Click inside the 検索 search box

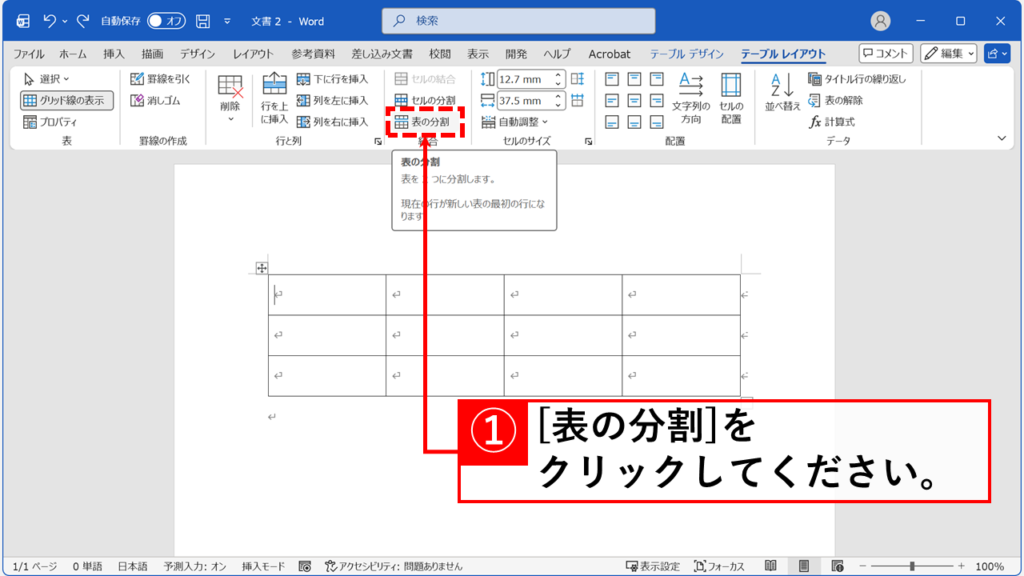pos(518,19)
